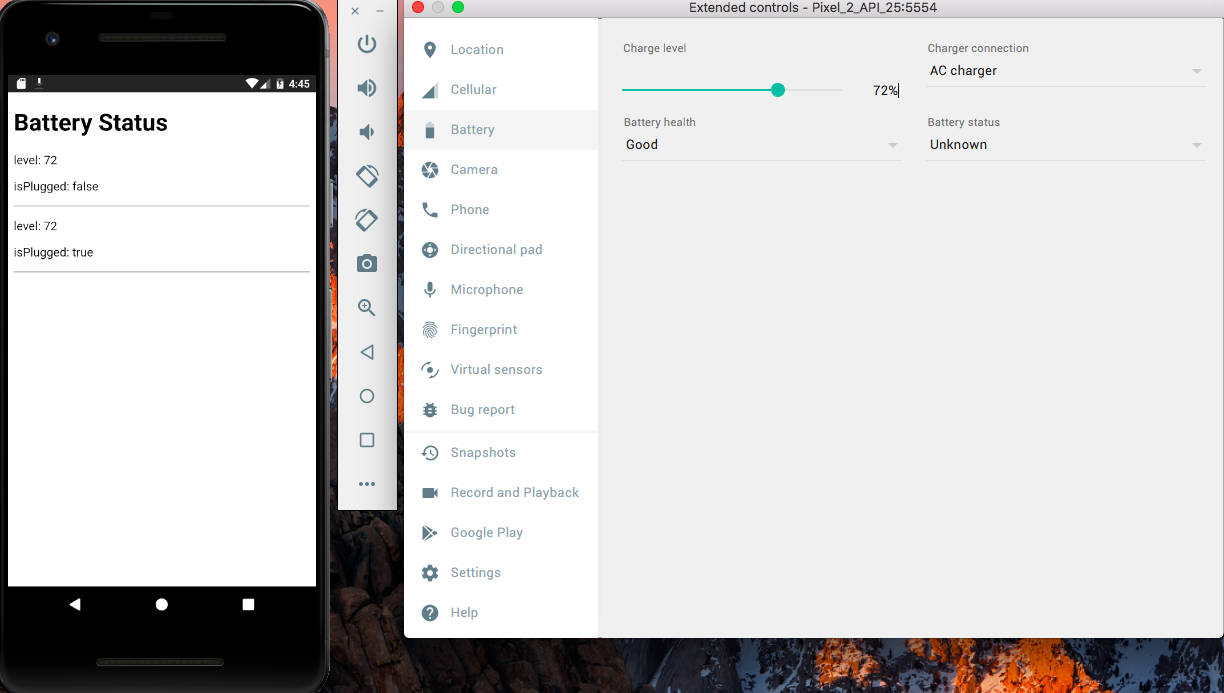Click the "isPlugged: true" text on the phone
The image size is (1224, 693).
pyautogui.click(x=54, y=253)
